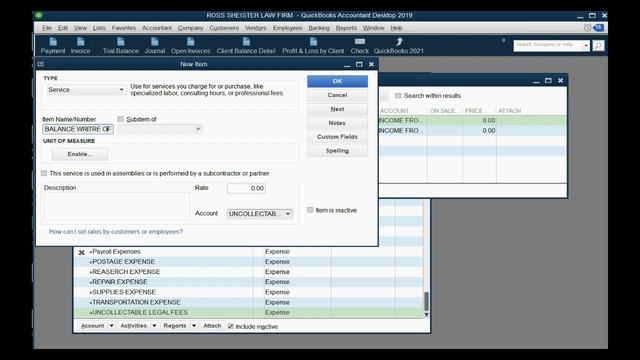Open Custom Fields
The image size is (640, 360).
click(337, 137)
